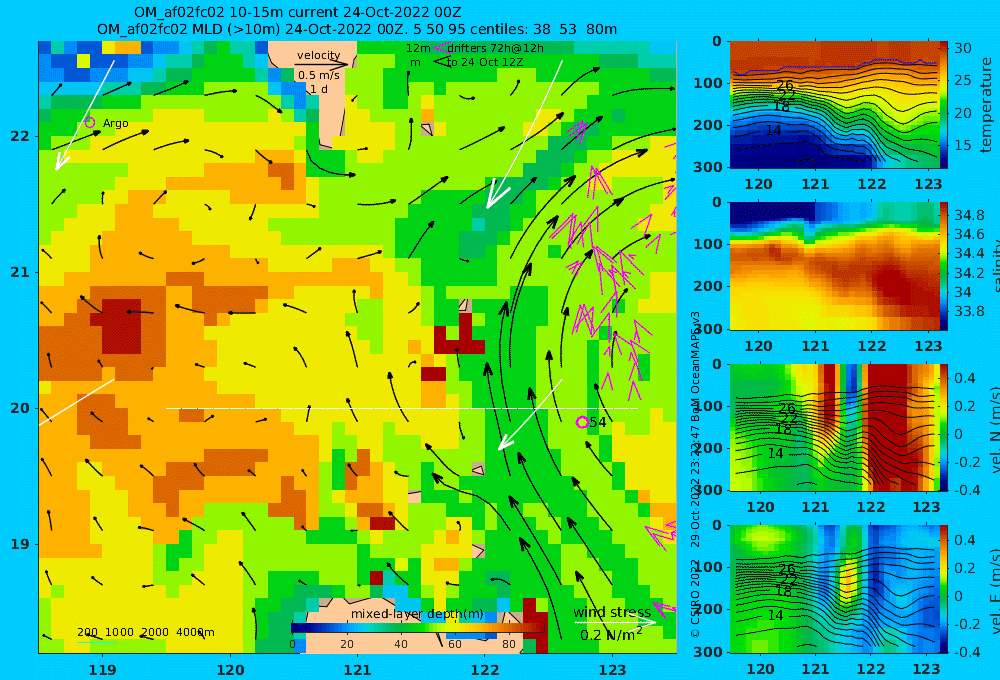The width and height of the screenshot is (1000, 680).
Task: Click the vel. N colorbar
Action: (x=943, y=427)
